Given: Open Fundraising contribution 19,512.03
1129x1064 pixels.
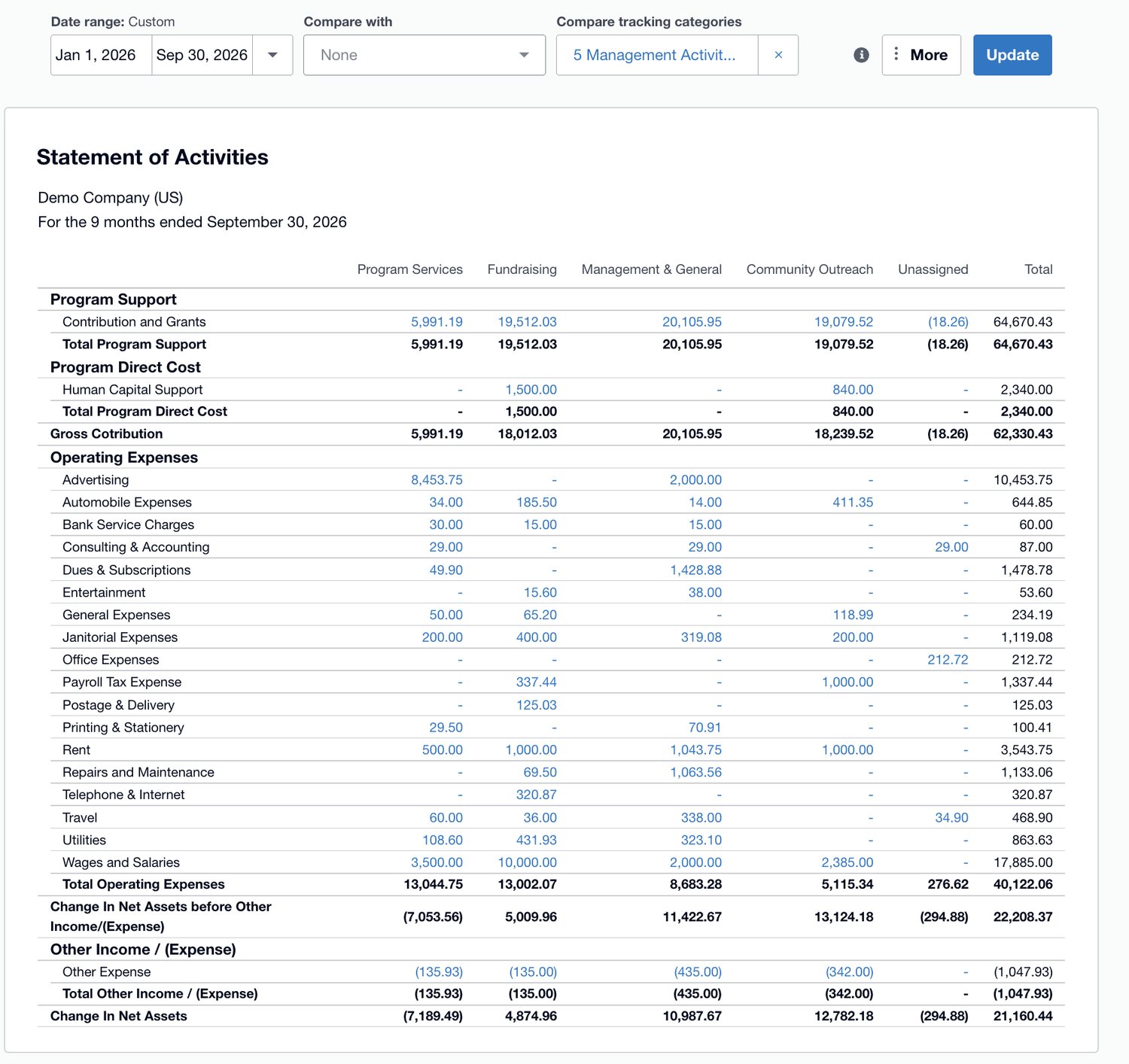Looking at the screenshot, I should (x=527, y=322).
